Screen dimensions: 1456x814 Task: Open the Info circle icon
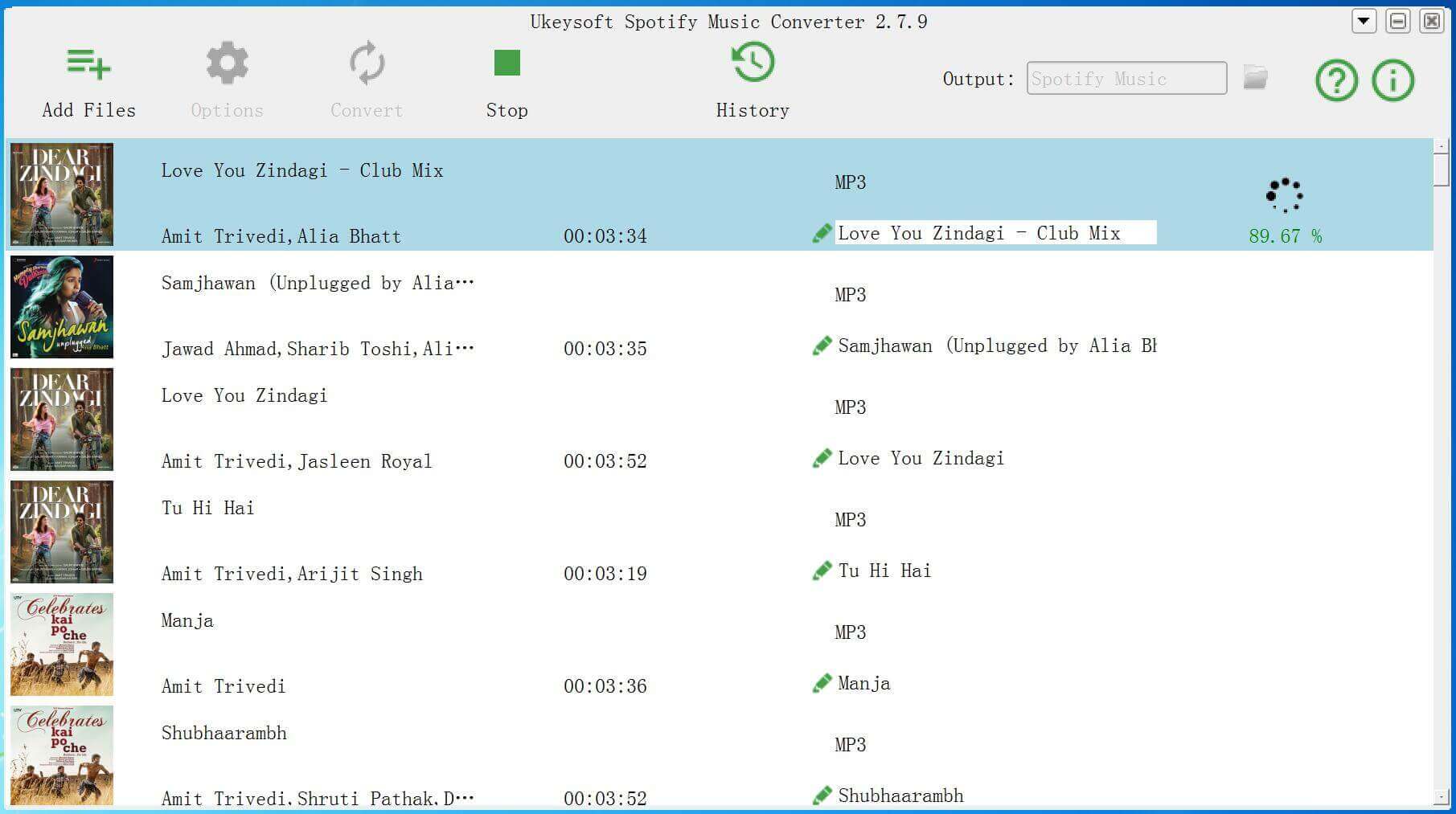[1392, 80]
